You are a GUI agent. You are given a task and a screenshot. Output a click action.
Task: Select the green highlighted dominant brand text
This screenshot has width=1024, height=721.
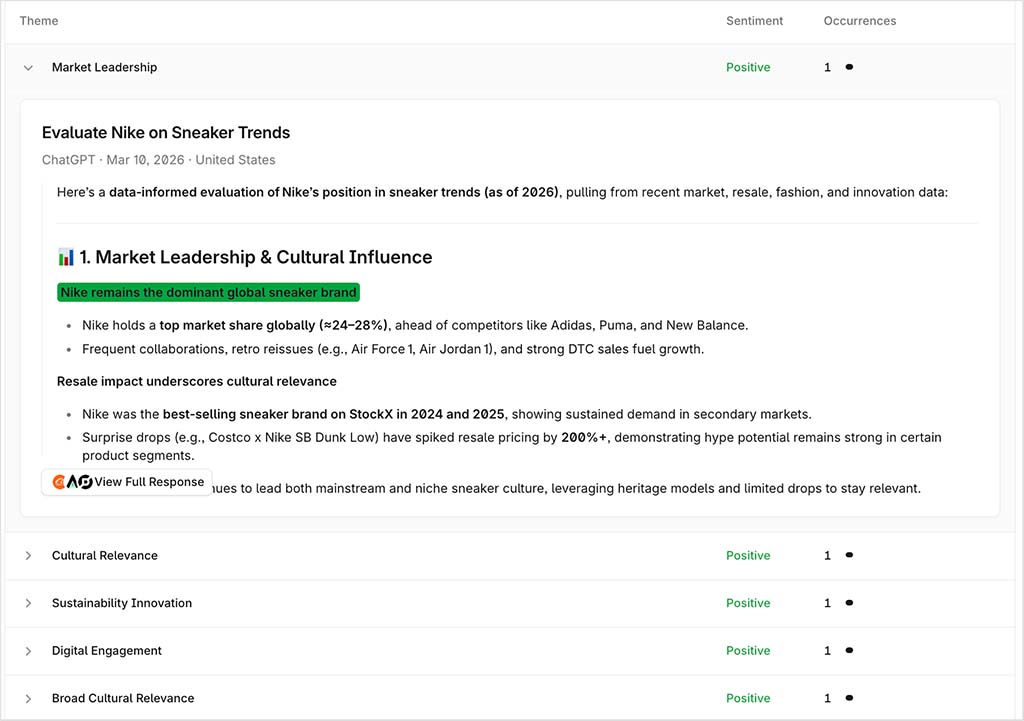208,292
